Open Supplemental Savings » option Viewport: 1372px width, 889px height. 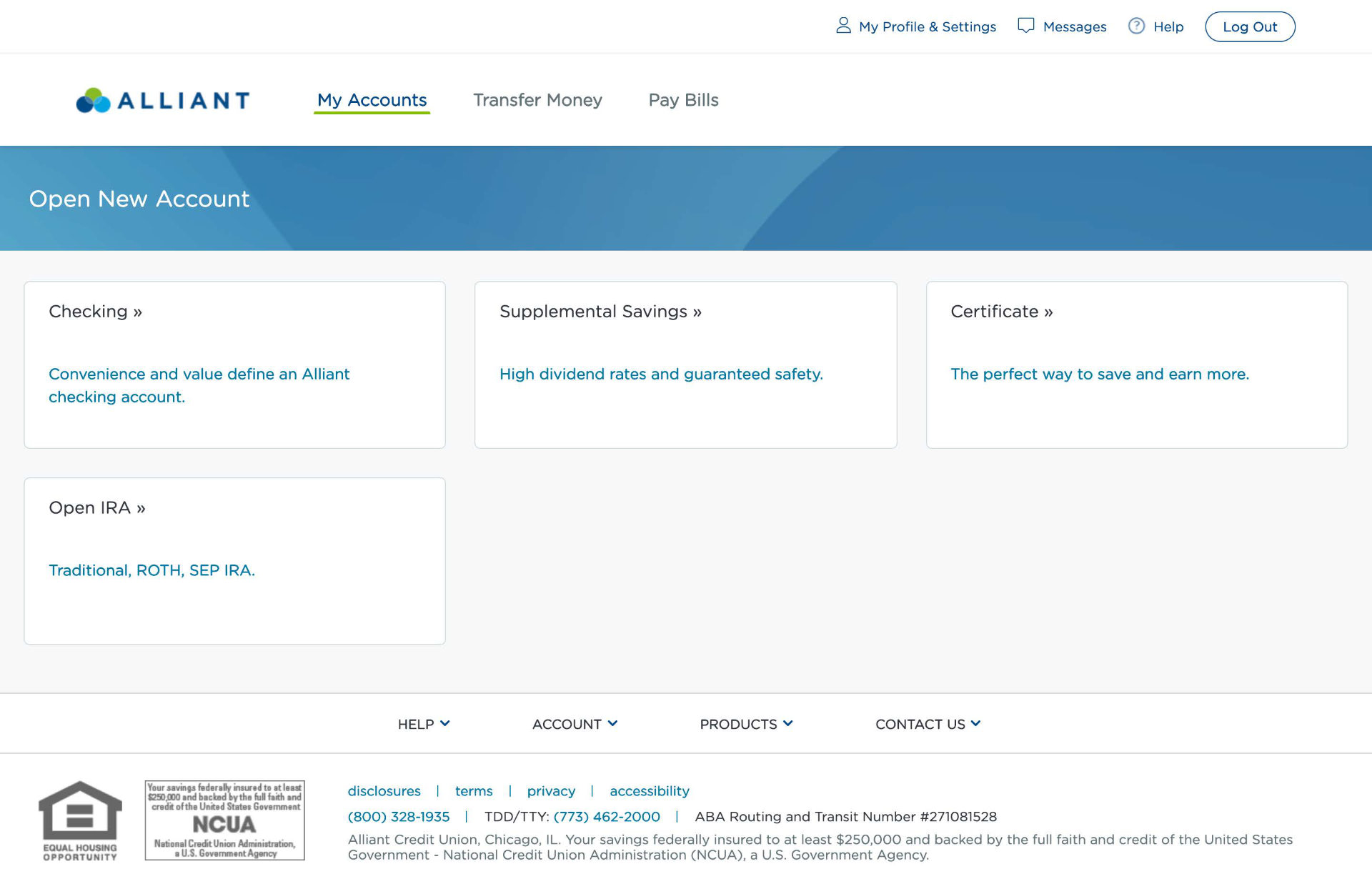click(600, 312)
